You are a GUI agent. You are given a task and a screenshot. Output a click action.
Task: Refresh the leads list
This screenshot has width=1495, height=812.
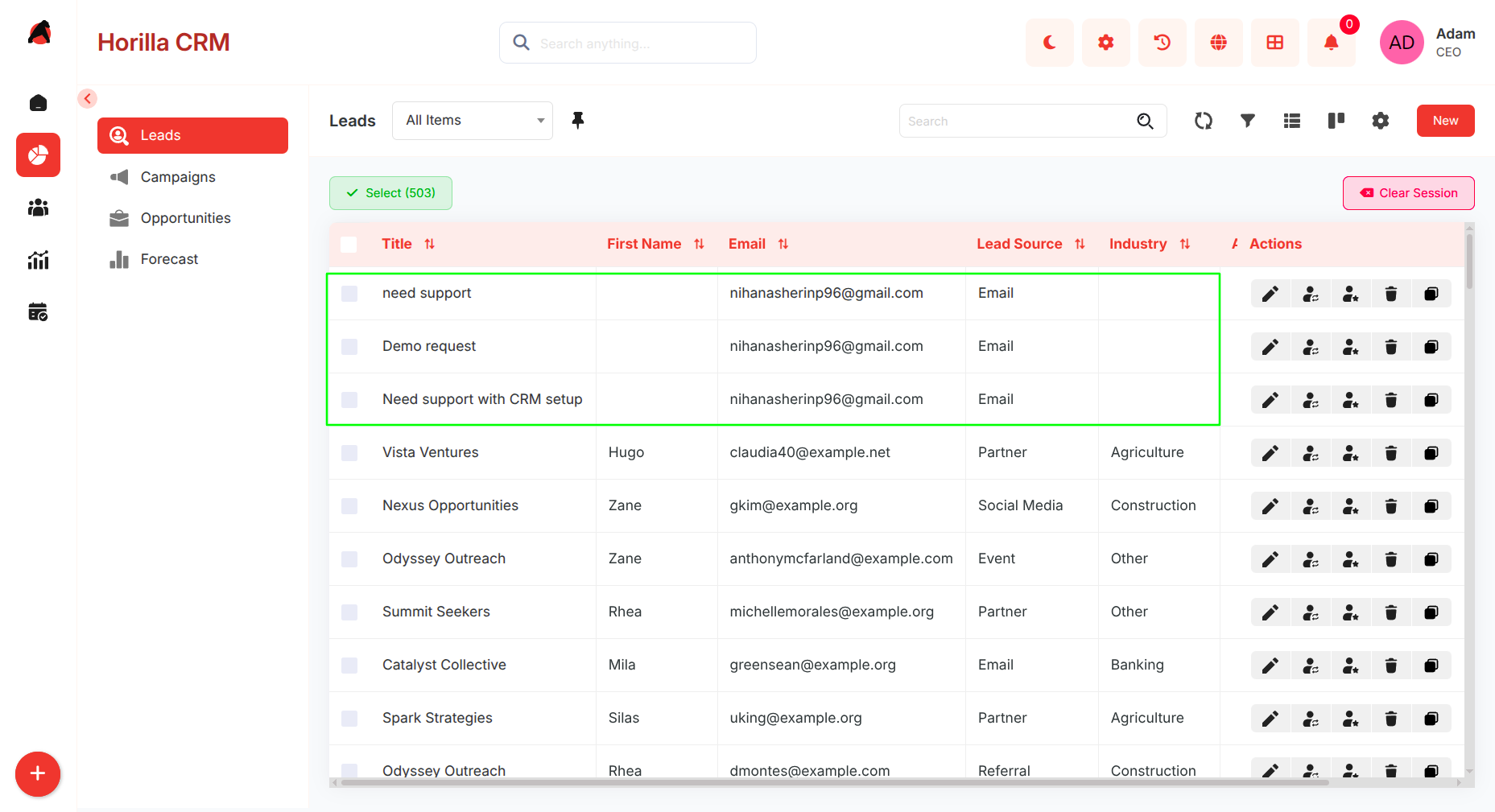pyautogui.click(x=1204, y=121)
